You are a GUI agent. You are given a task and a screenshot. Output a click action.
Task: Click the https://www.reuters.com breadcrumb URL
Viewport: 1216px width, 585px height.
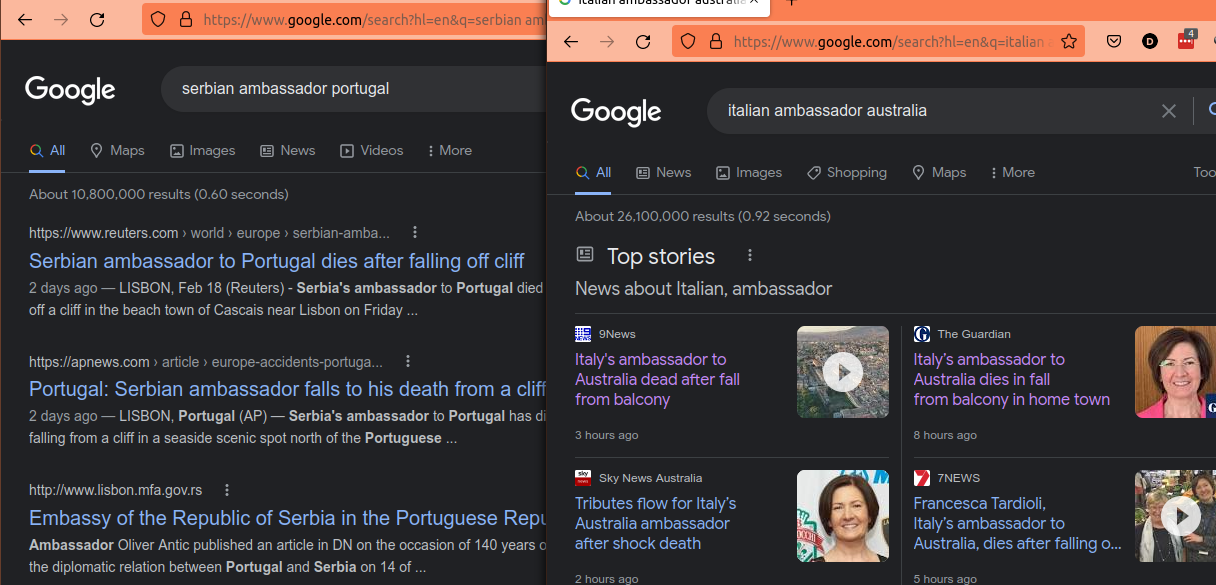(104, 233)
